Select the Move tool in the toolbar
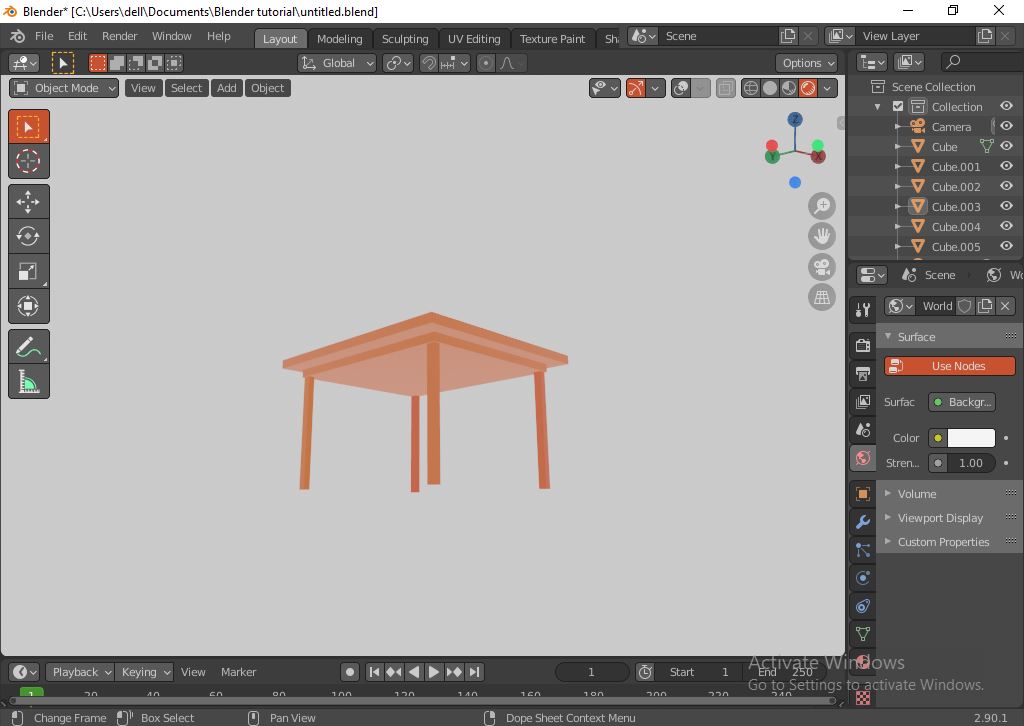1024x726 pixels. pyautogui.click(x=28, y=201)
